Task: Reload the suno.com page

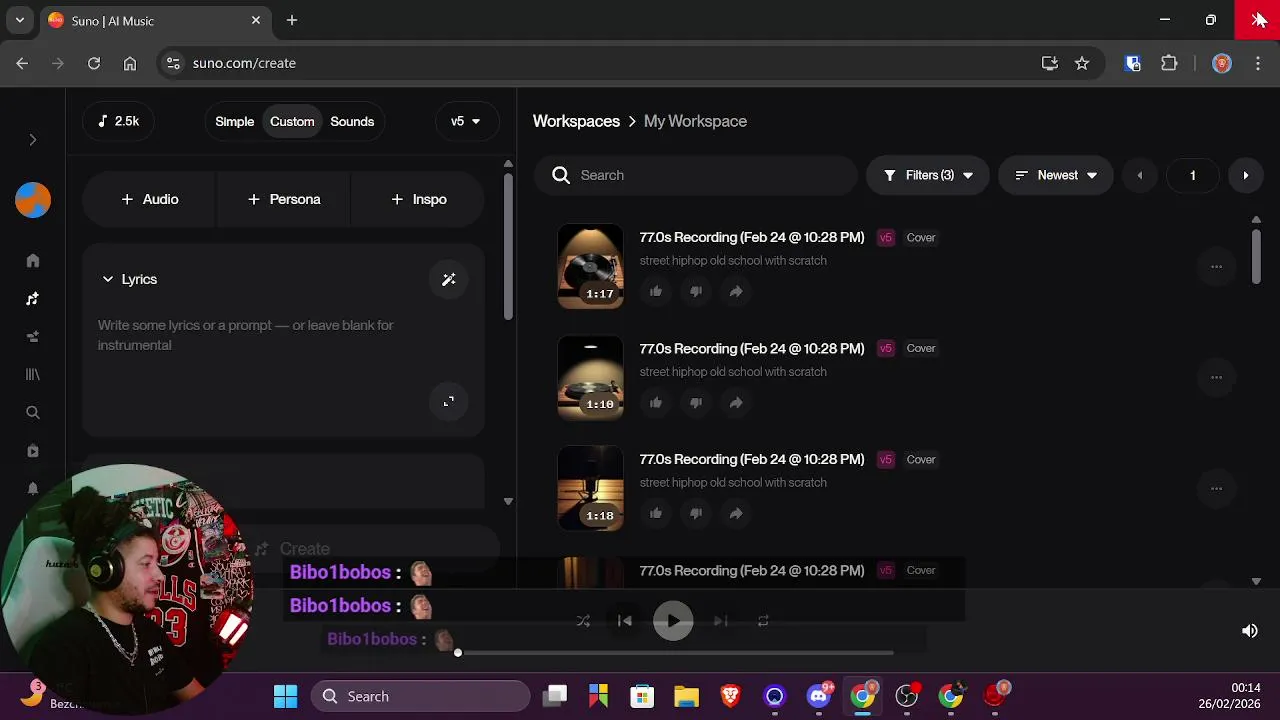Action: click(94, 63)
